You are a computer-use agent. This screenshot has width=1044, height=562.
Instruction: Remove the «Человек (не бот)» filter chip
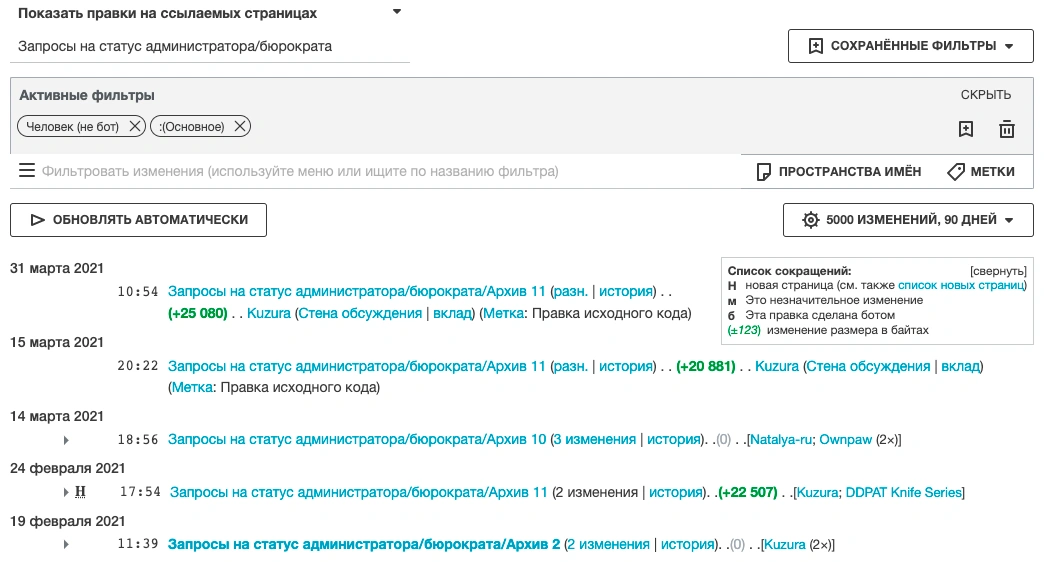click(x=136, y=127)
